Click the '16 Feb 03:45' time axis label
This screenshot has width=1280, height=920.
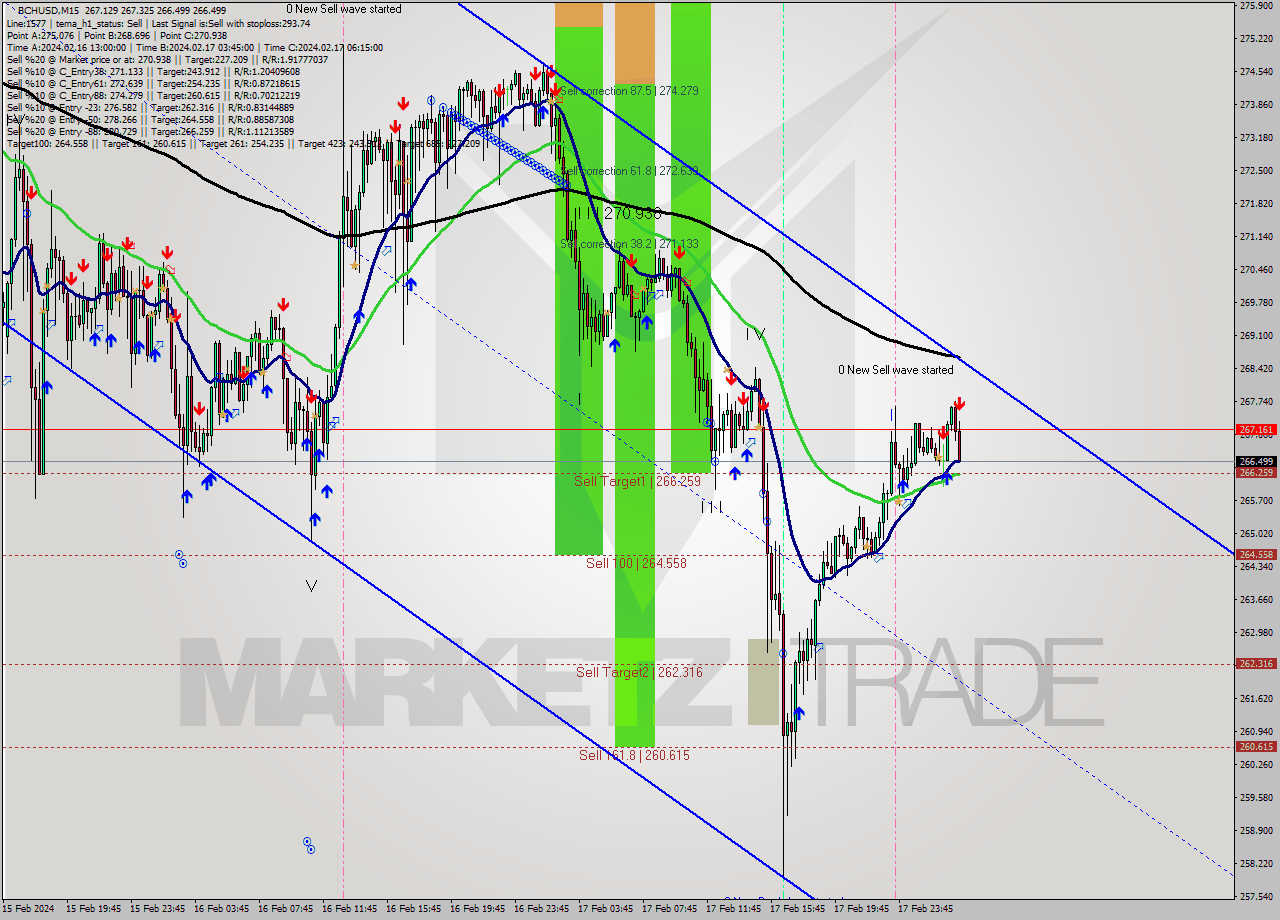click(x=222, y=910)
